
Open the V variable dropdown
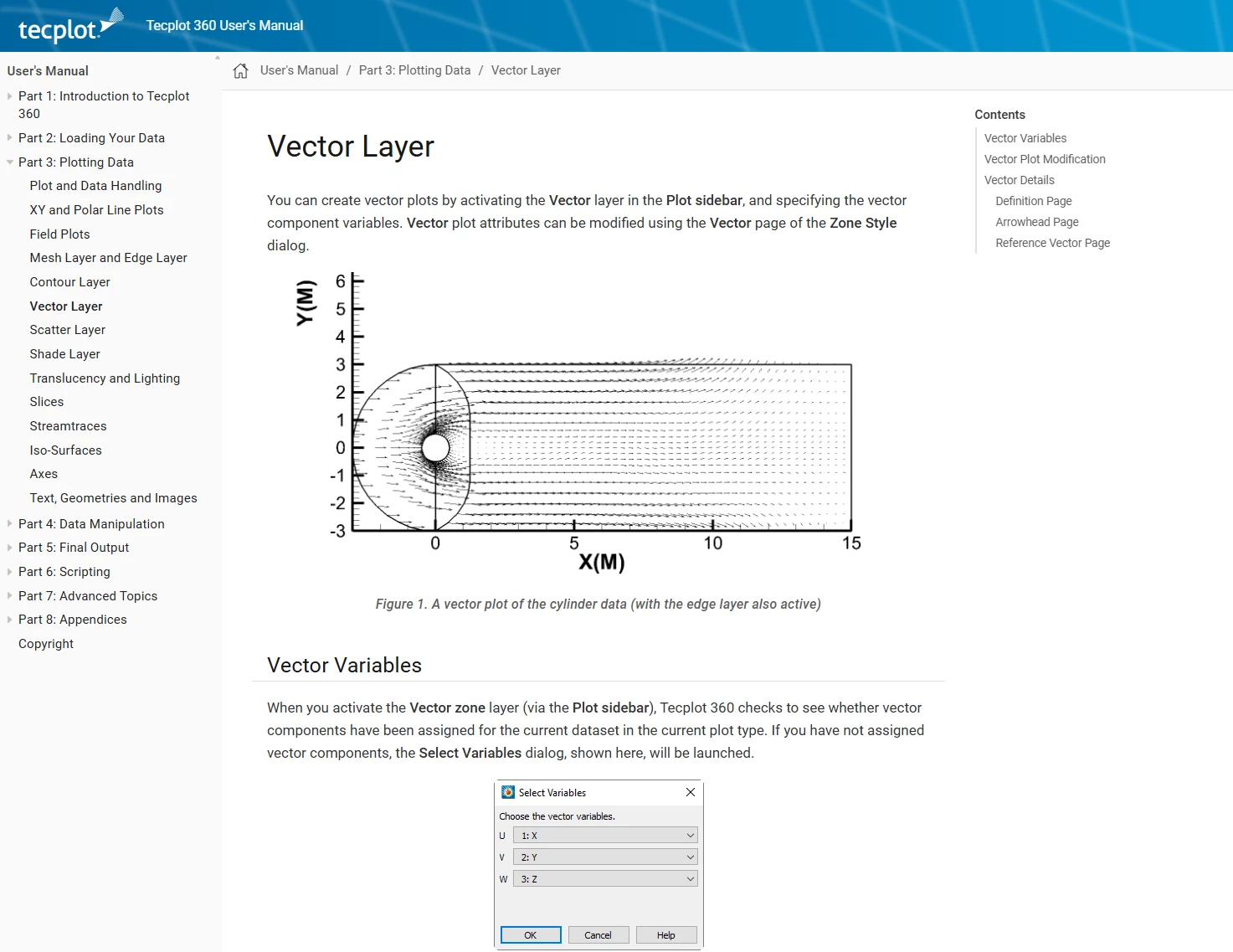[x=605, y=857]
